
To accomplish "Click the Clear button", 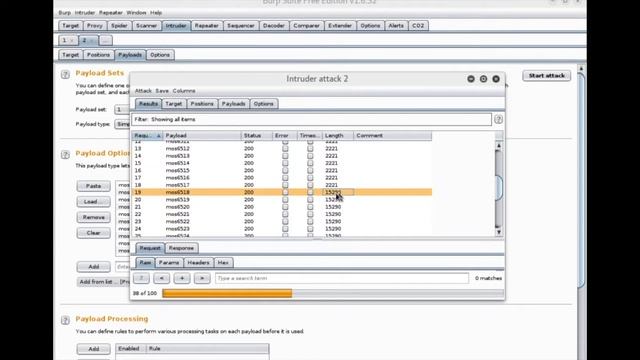I will point(93,233).
